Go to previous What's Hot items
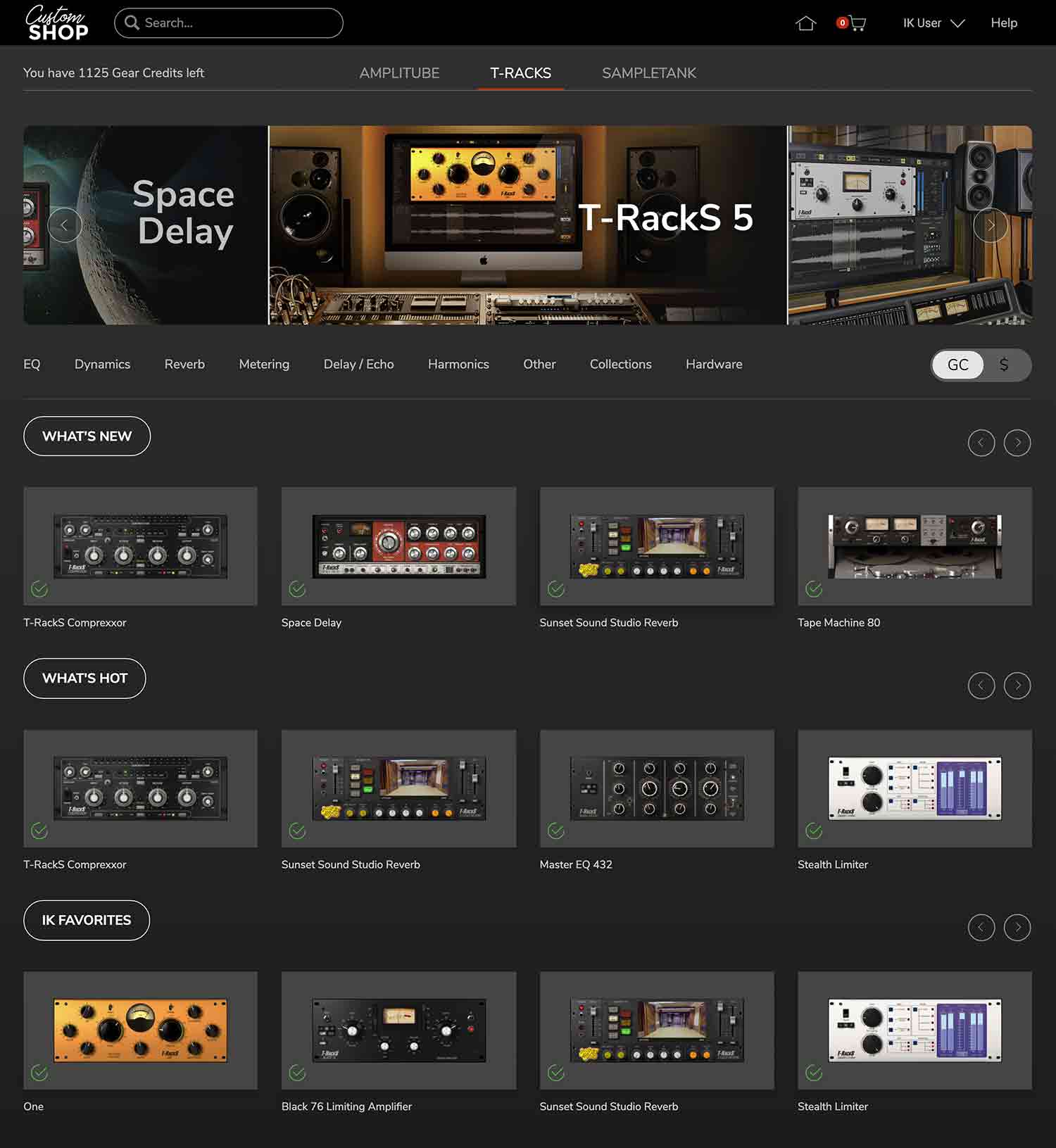Screen dimensions: 1056x1148 tap(981, 685)
